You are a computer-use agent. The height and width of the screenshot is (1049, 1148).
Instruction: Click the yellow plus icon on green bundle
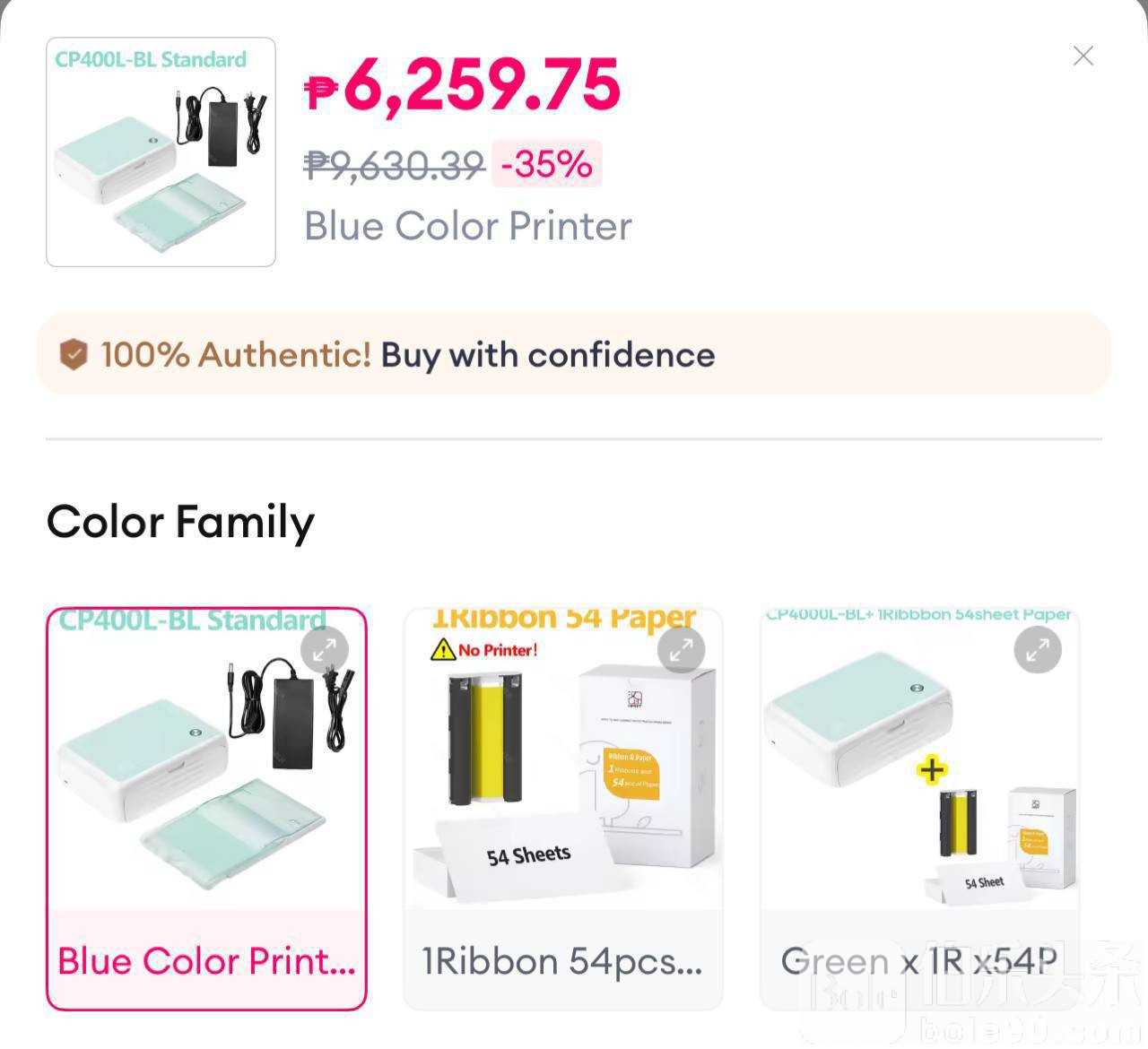[932, 769]
